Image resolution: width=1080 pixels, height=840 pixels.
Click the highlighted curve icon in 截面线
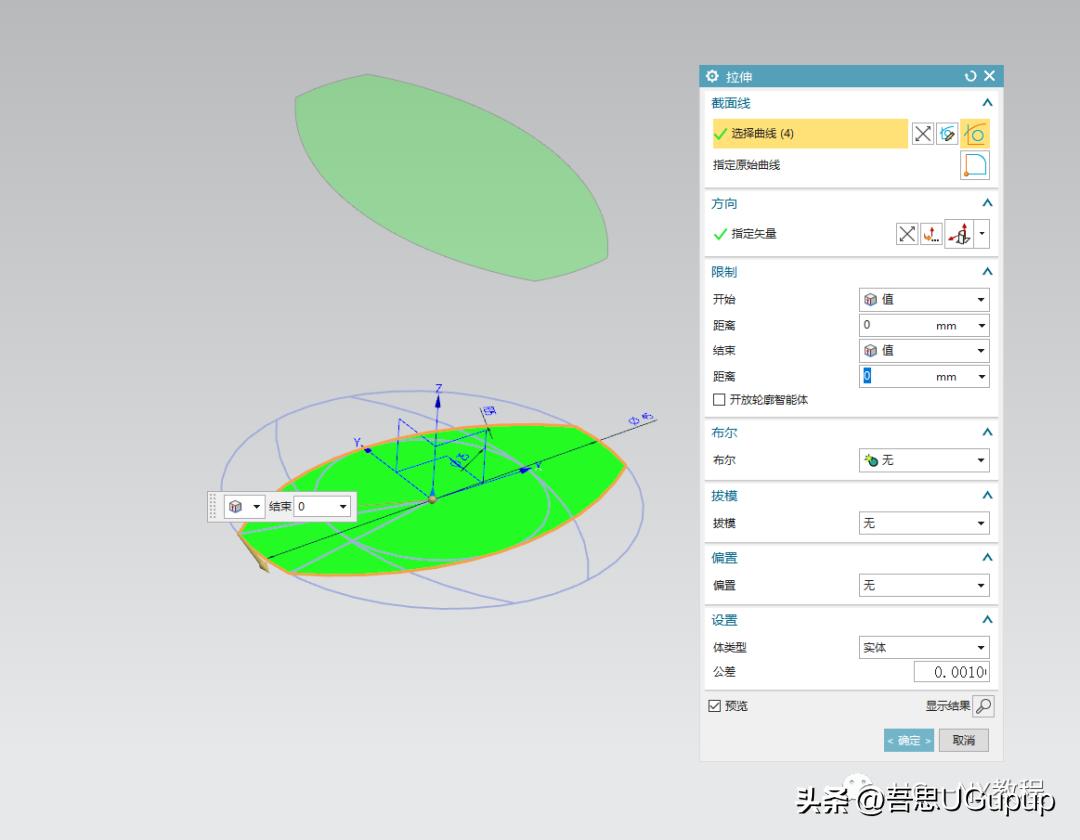975,134
